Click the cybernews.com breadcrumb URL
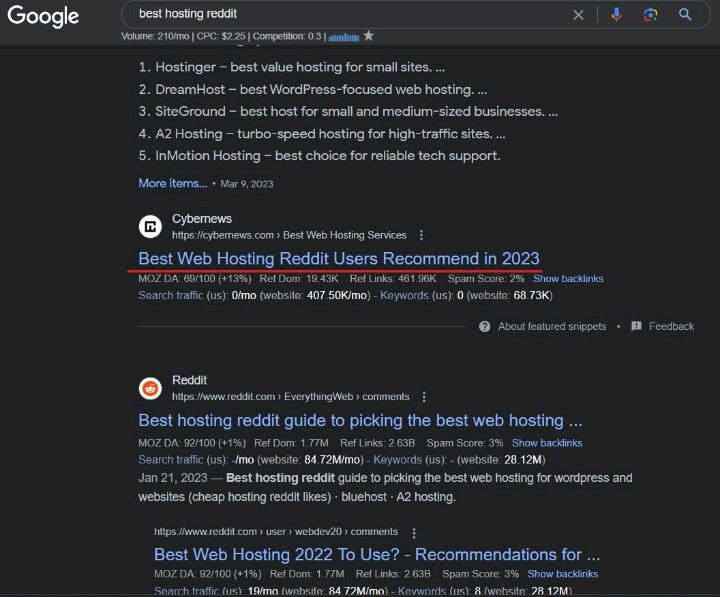This screenshot has height=597, width=720. pyautogui.click(x=289, y=235)
